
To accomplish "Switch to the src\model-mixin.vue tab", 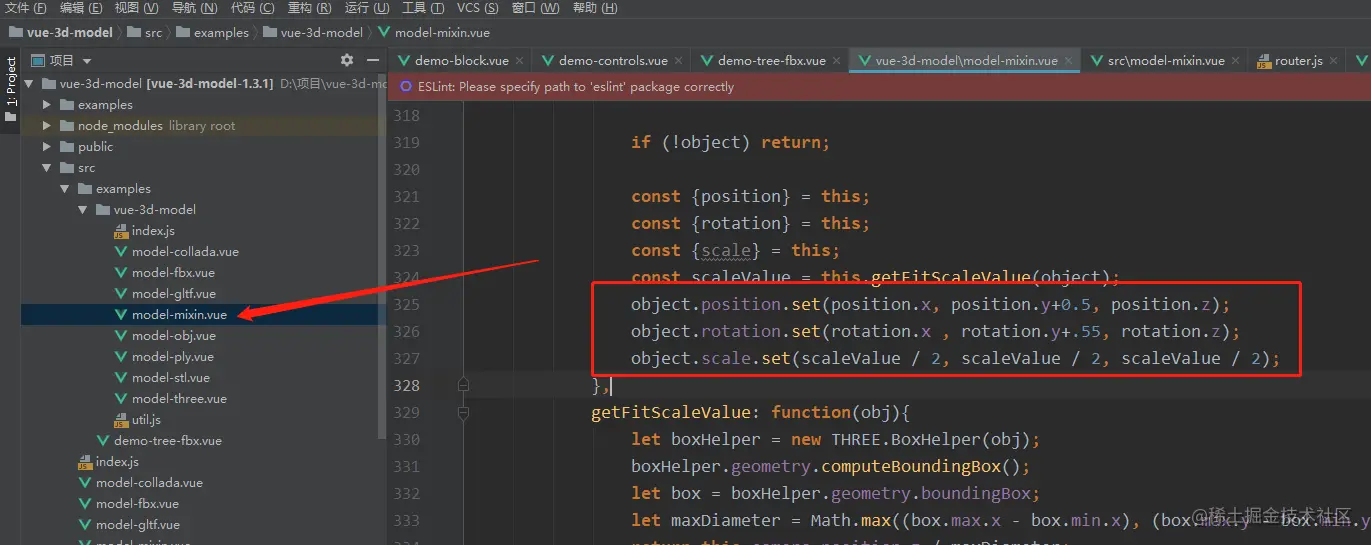I will pyautogui.click(x=1165, y=61).
